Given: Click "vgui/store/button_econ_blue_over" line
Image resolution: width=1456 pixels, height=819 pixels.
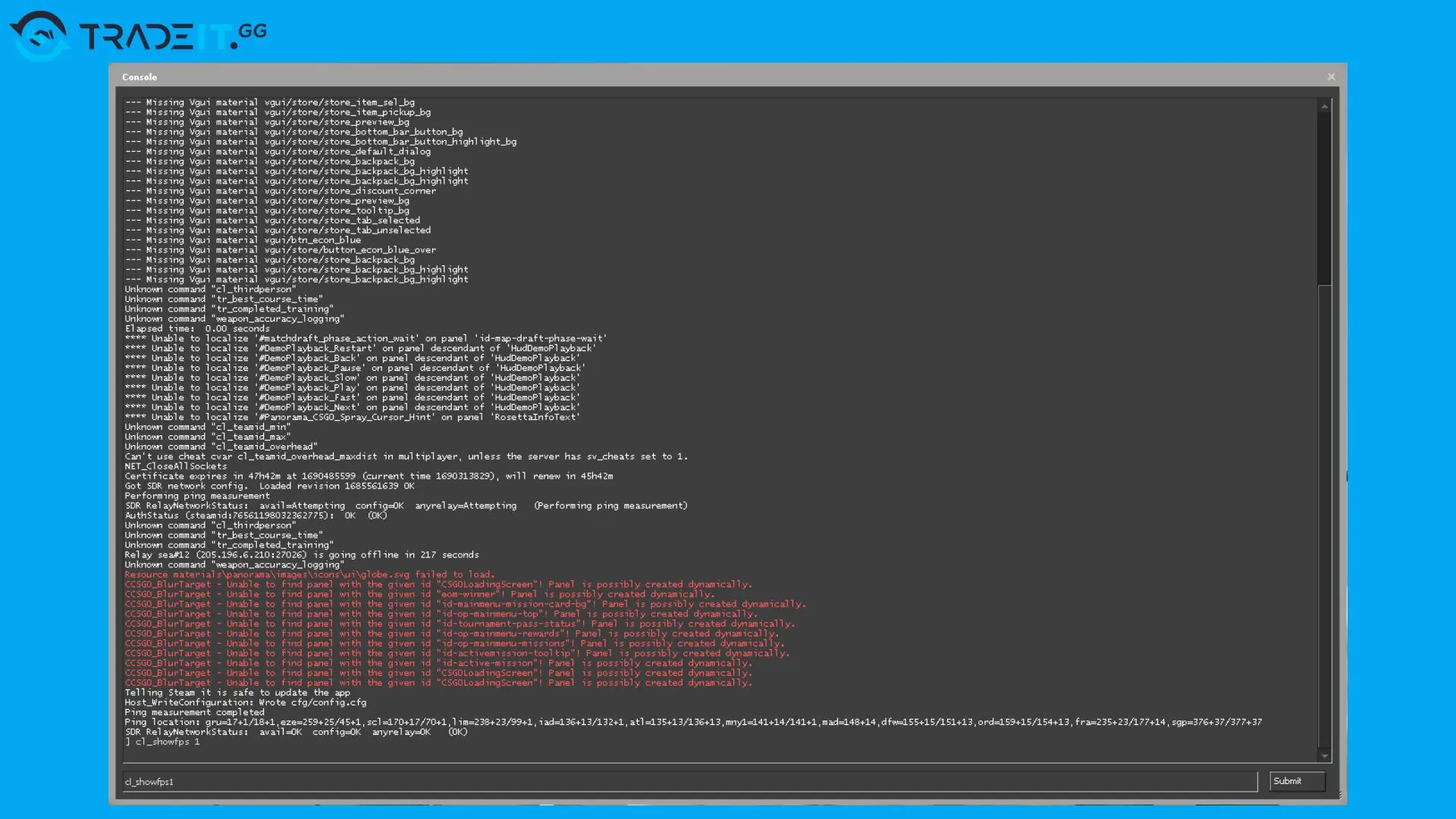Looking at the screenshot, I should click(281, 249).
